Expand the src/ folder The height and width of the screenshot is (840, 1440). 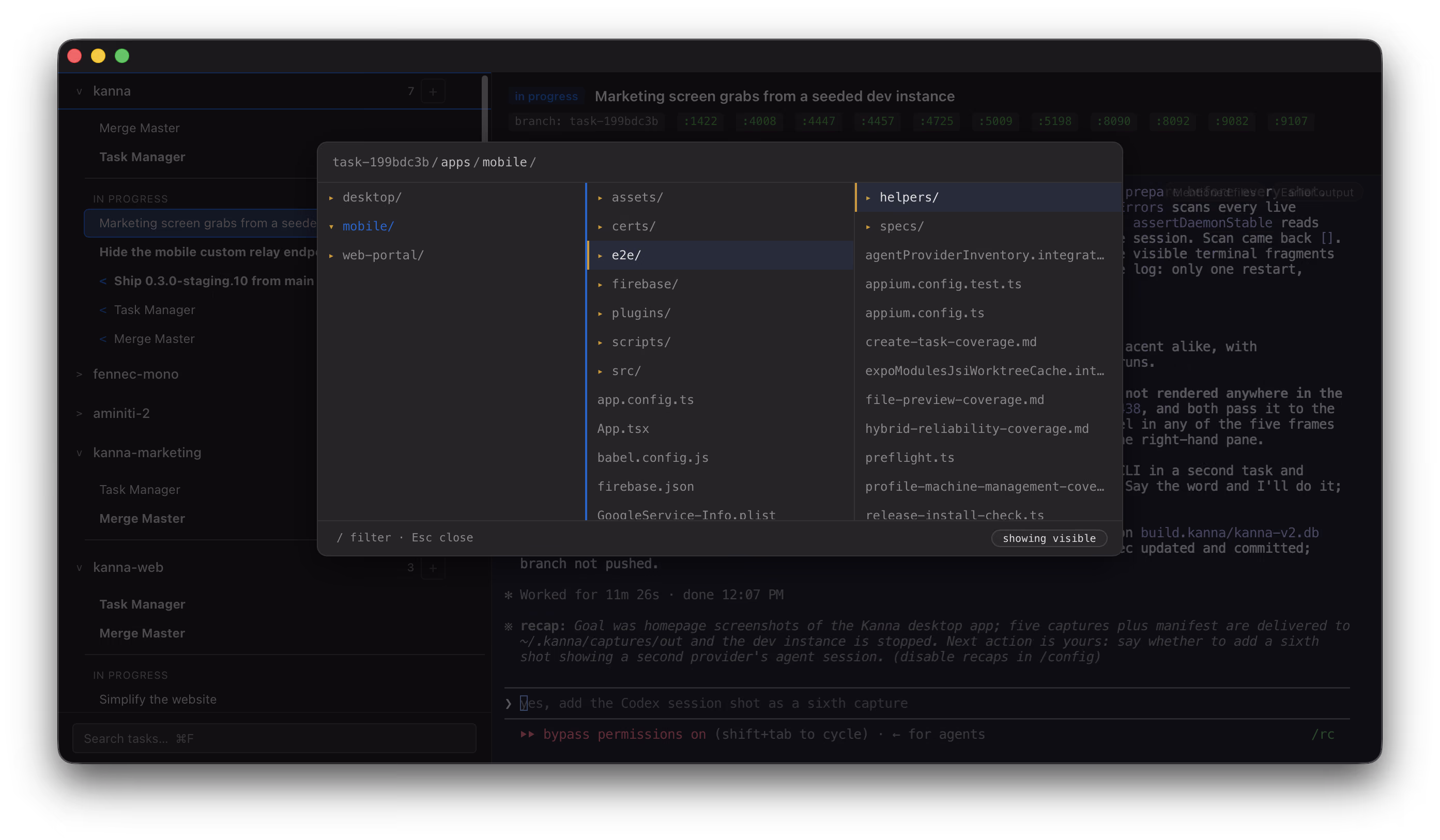[x=721, y=371]
